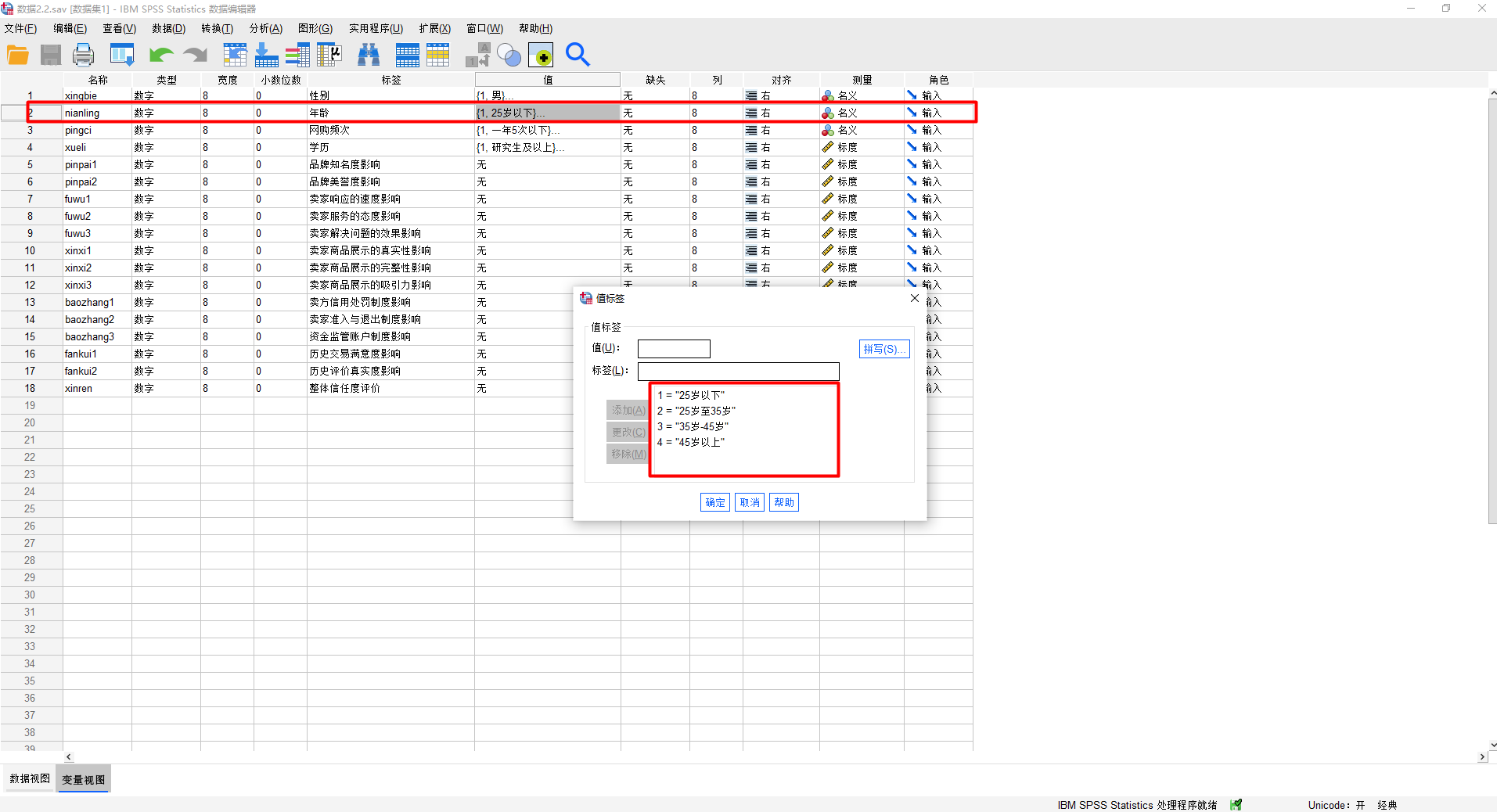Close the 值标签 dialog with X
This screenshot has height=812, width=1497.
point(915,298)
